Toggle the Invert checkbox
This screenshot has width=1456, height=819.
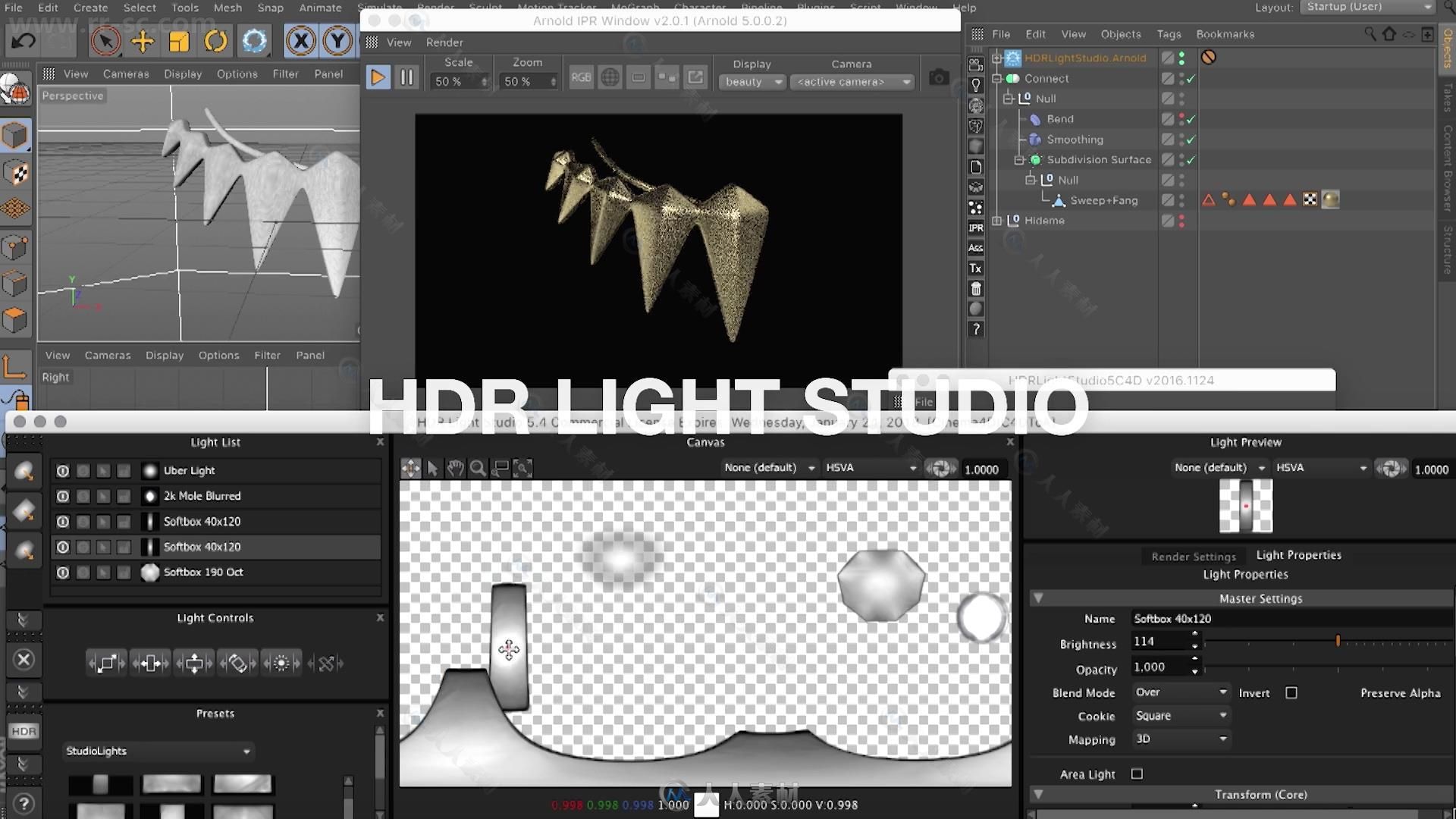point(1291,692)
